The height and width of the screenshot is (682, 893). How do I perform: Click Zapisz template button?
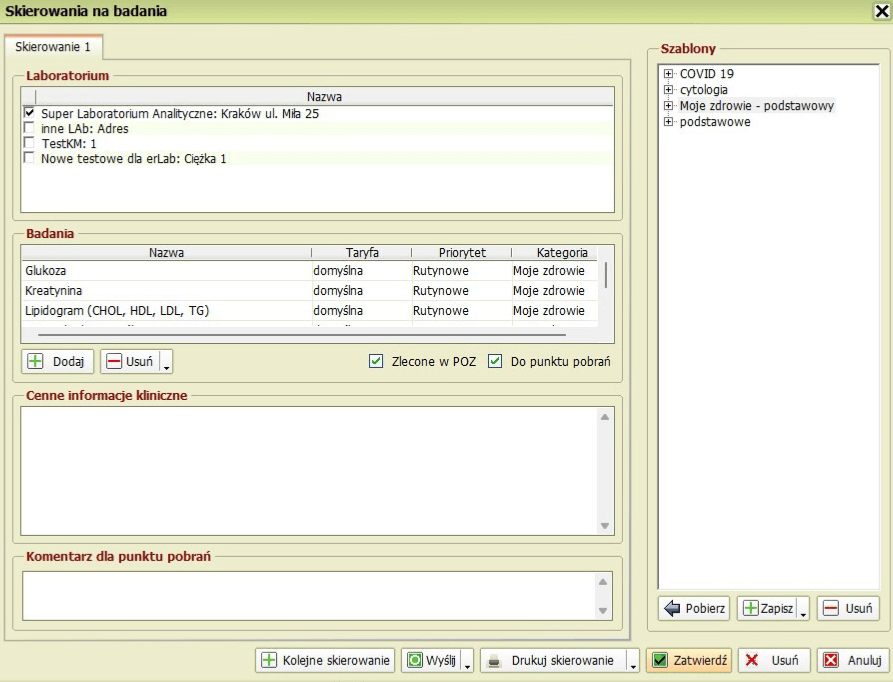767,608
